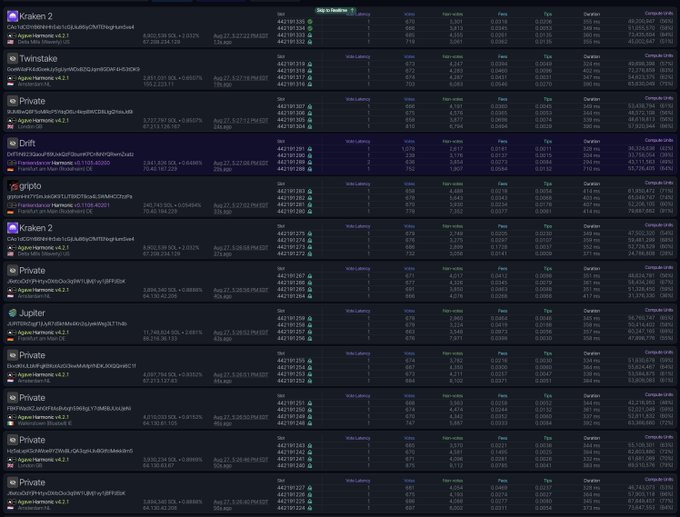Click the Agave client icon in Twinstake card

tap(12, 78)
